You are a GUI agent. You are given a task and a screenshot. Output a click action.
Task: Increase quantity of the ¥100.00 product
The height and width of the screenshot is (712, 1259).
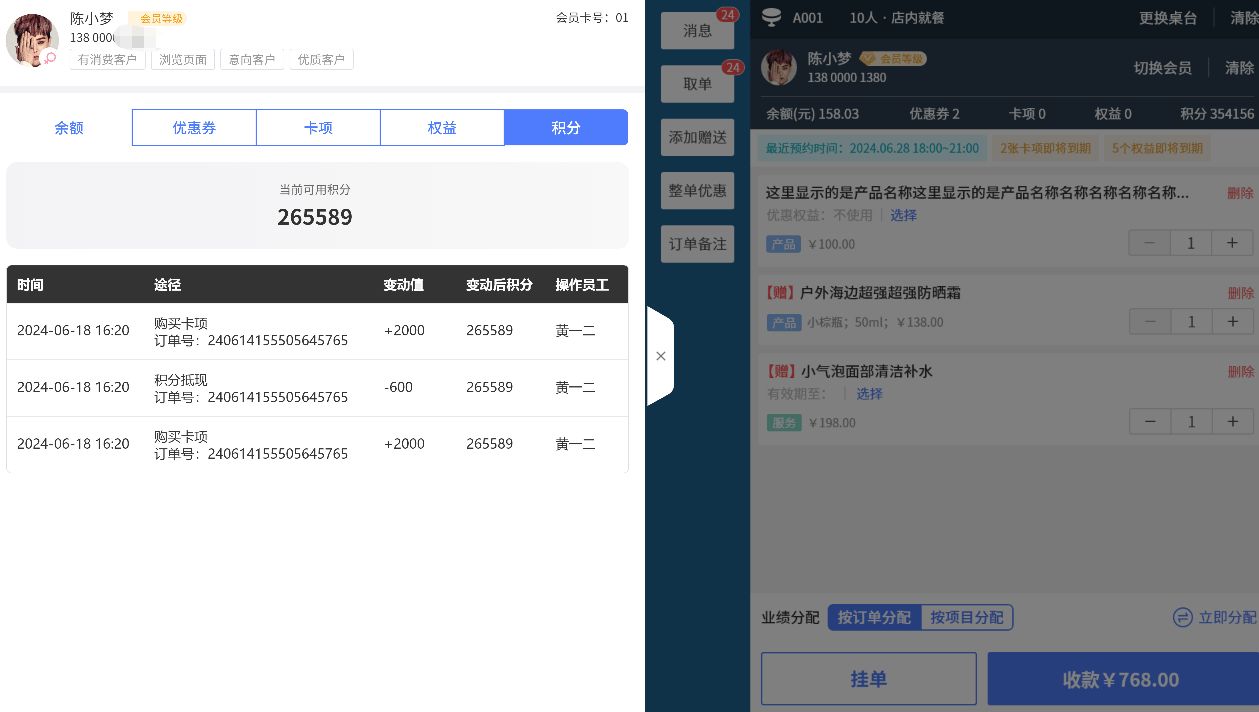pyautogui.click(x=1232, y=243)
